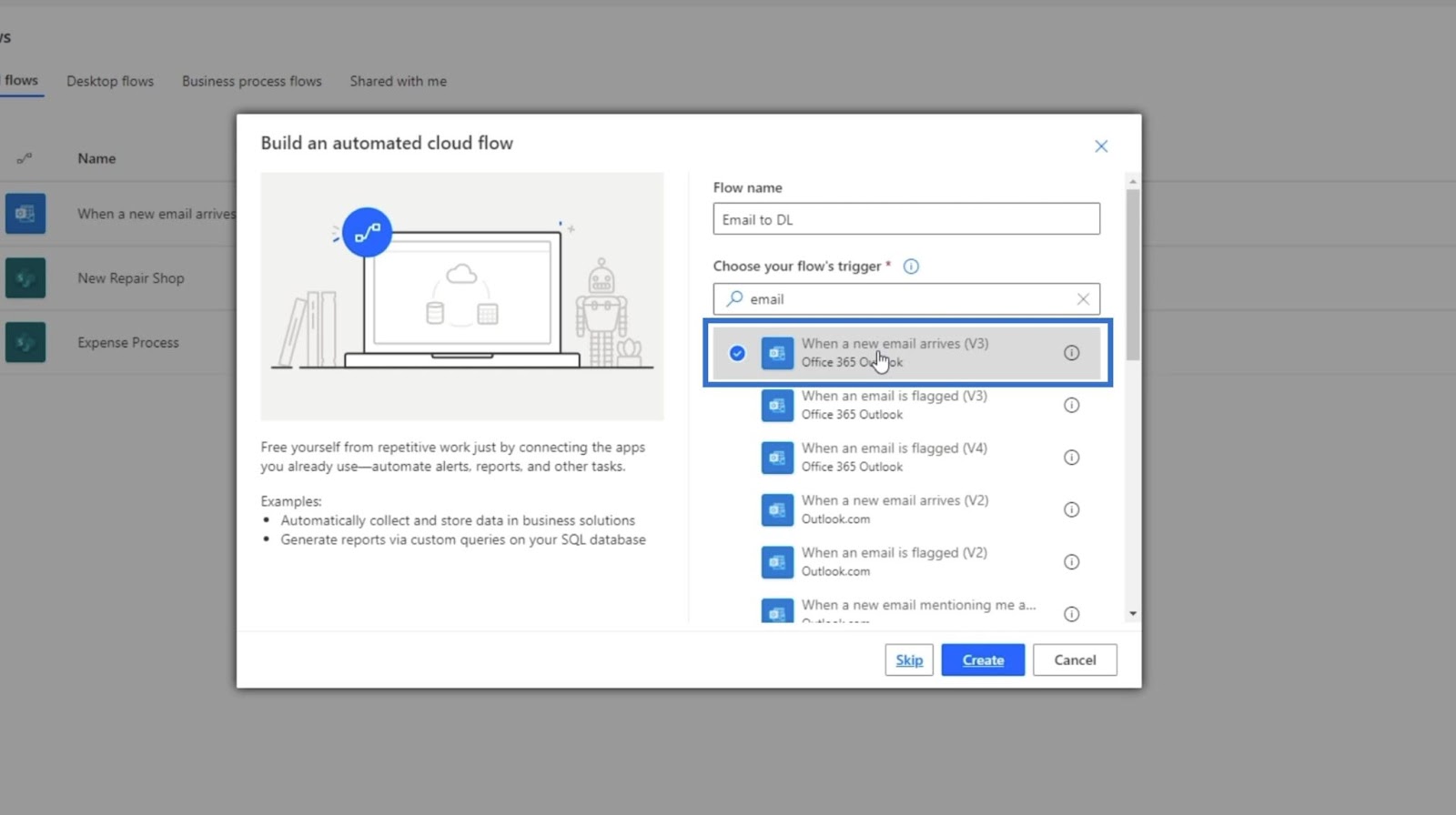Switch to the cloud flows tab
The image size is (1456, 815).
point(20,80)
